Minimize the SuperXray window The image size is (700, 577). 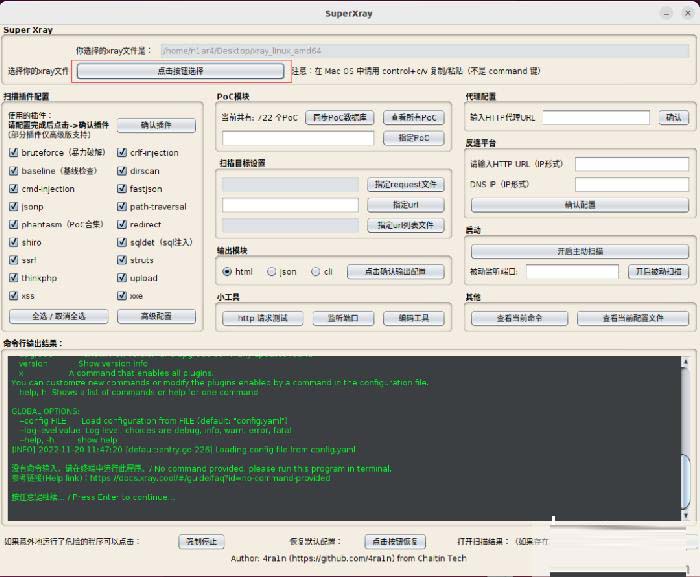pos(667,13)
